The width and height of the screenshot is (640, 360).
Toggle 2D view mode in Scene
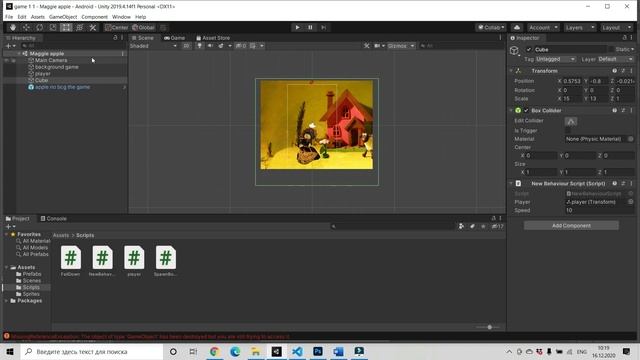pos(187,46)
